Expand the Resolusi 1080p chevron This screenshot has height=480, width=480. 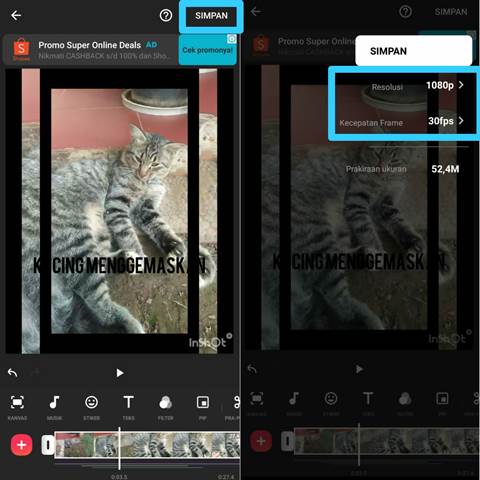click(461, 85)
